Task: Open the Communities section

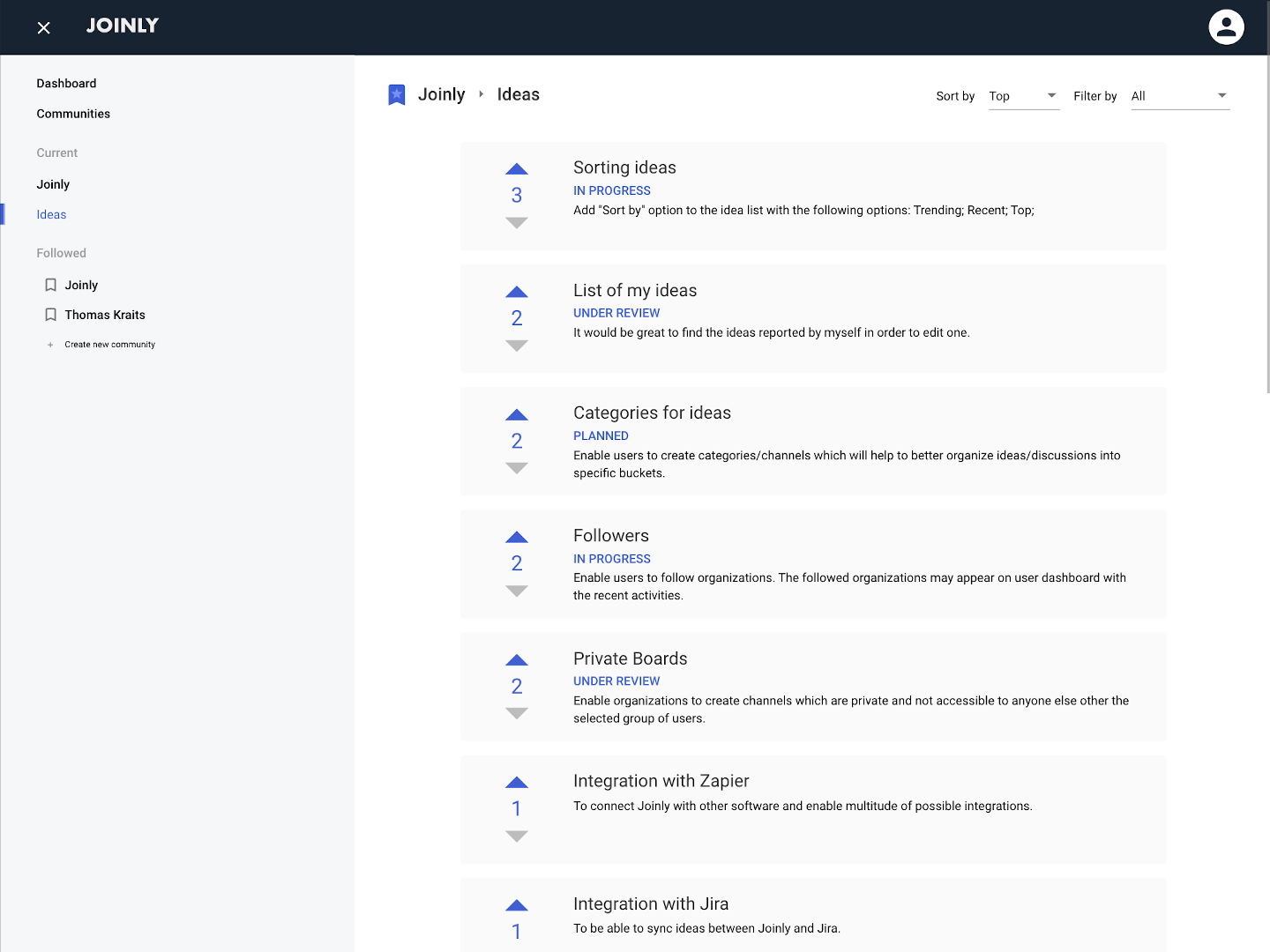Action: coord(73,113)
